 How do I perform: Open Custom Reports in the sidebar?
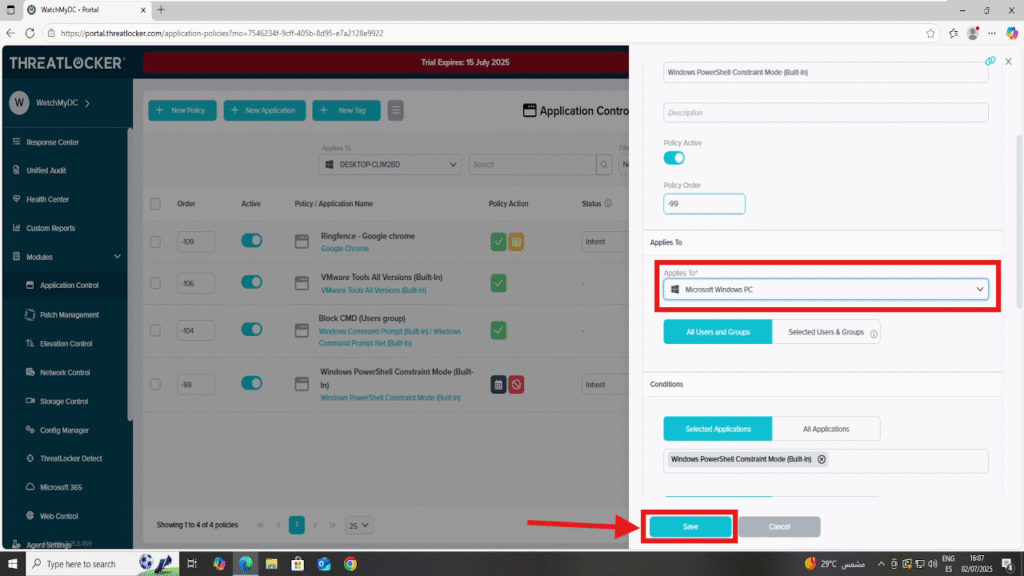tap(50, 228)
